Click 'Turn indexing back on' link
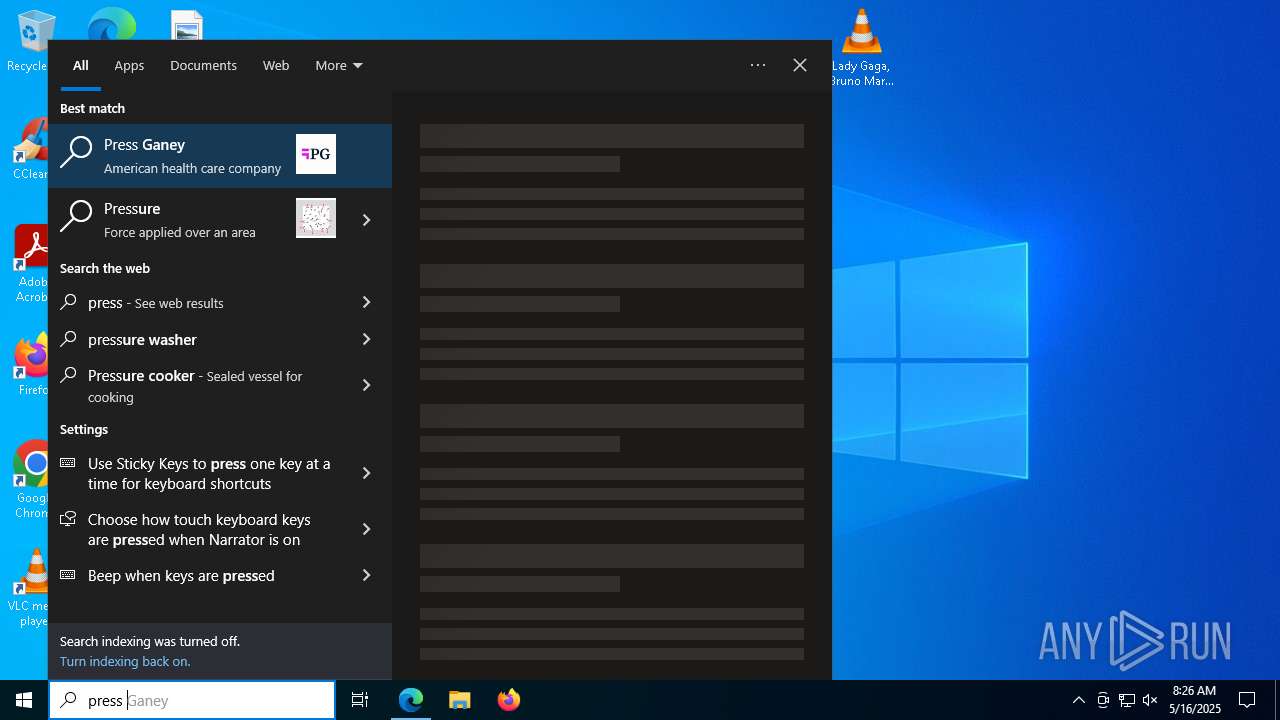Image resolution: width=1280 pixels, height=720 pixels. coord(125,661)
